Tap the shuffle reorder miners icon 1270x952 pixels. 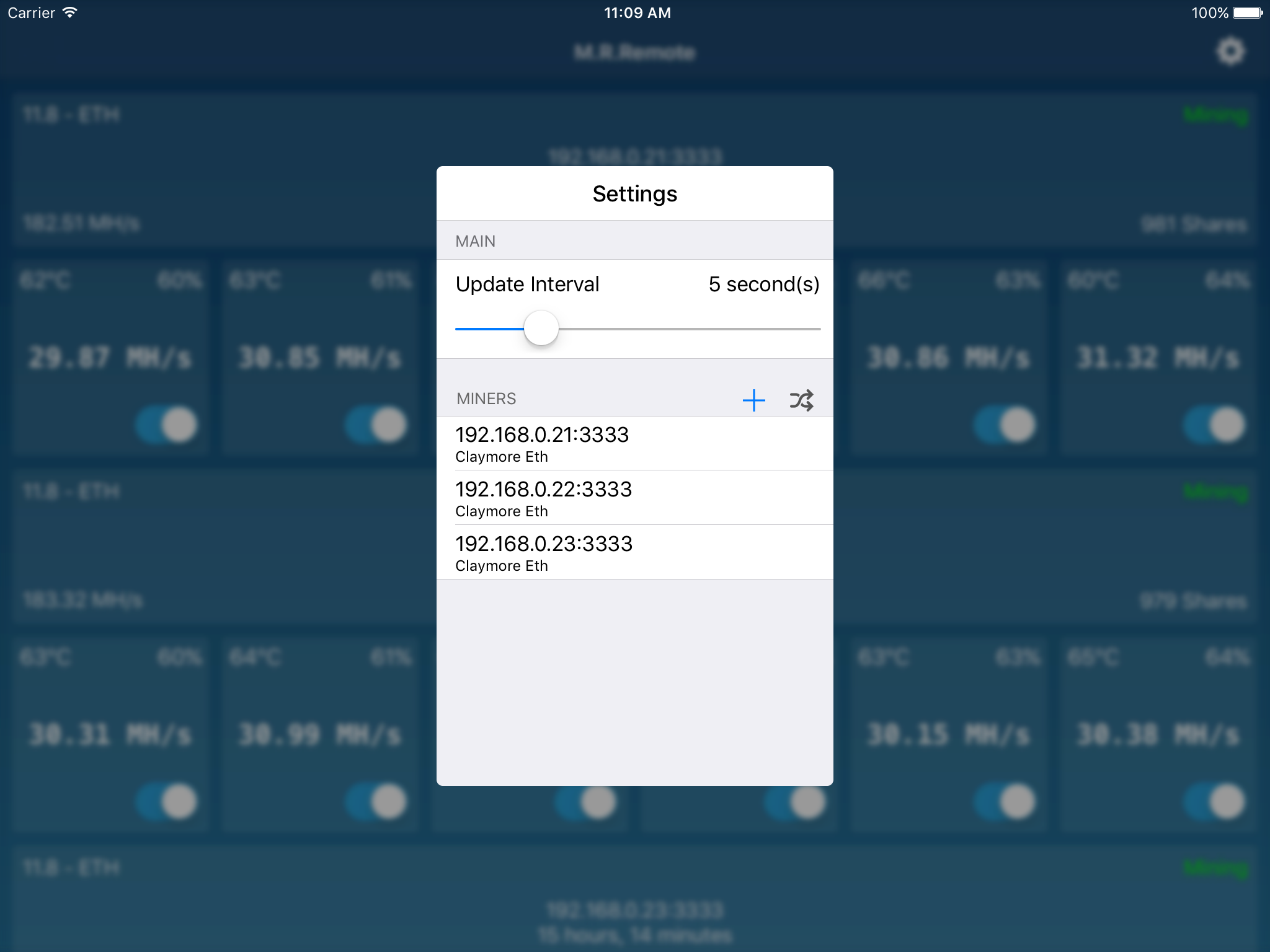(801, 400)
